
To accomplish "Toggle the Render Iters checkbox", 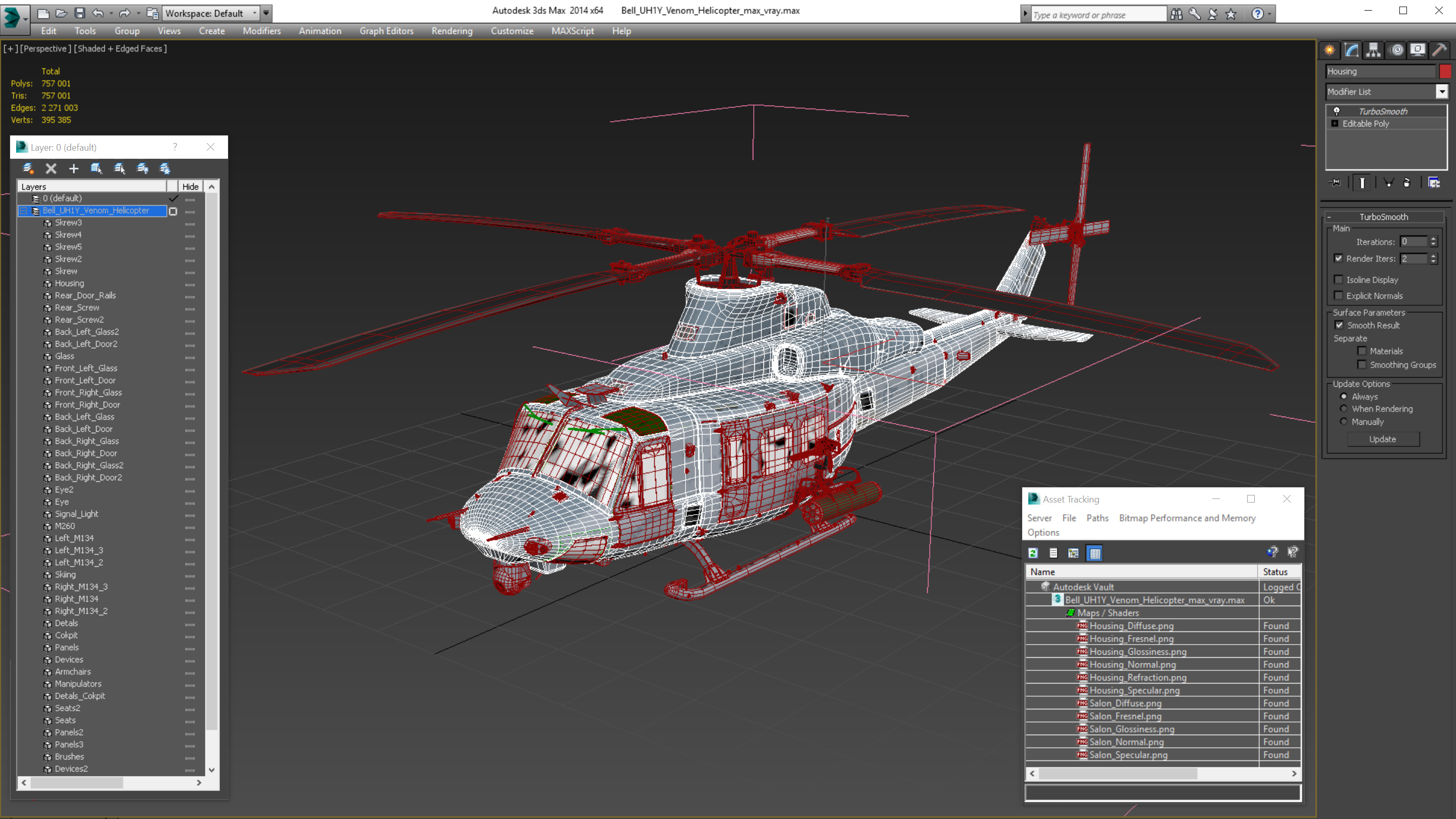I will (1338, 258).
